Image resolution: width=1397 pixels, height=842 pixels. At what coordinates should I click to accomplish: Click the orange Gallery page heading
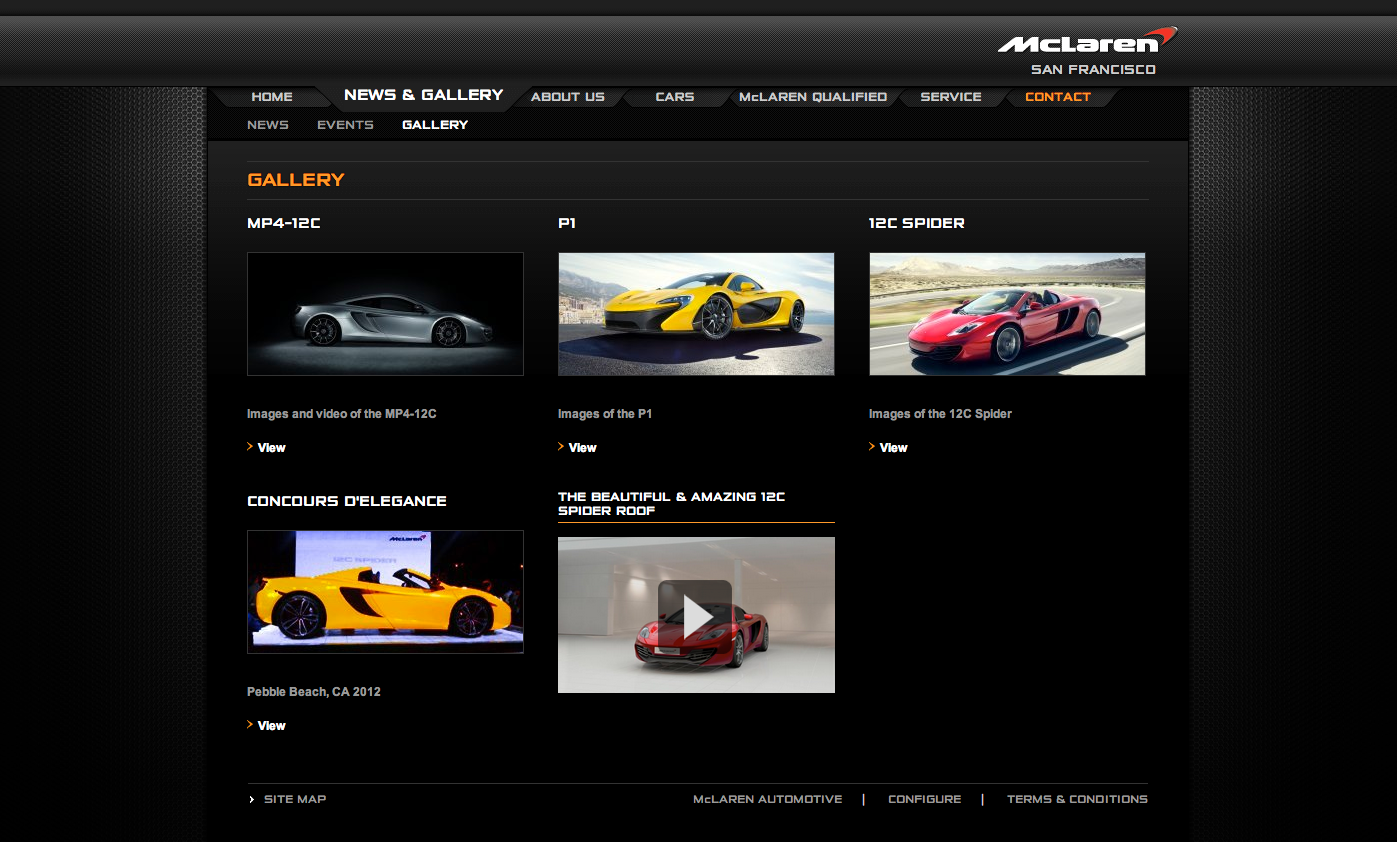[296, 180]
